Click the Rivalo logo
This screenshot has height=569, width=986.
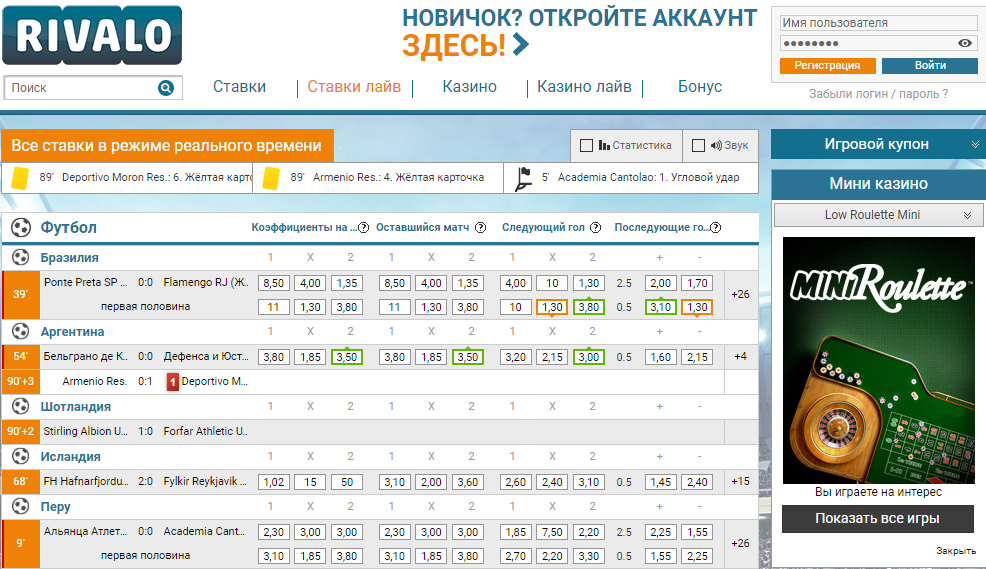(x=92, y=35)
